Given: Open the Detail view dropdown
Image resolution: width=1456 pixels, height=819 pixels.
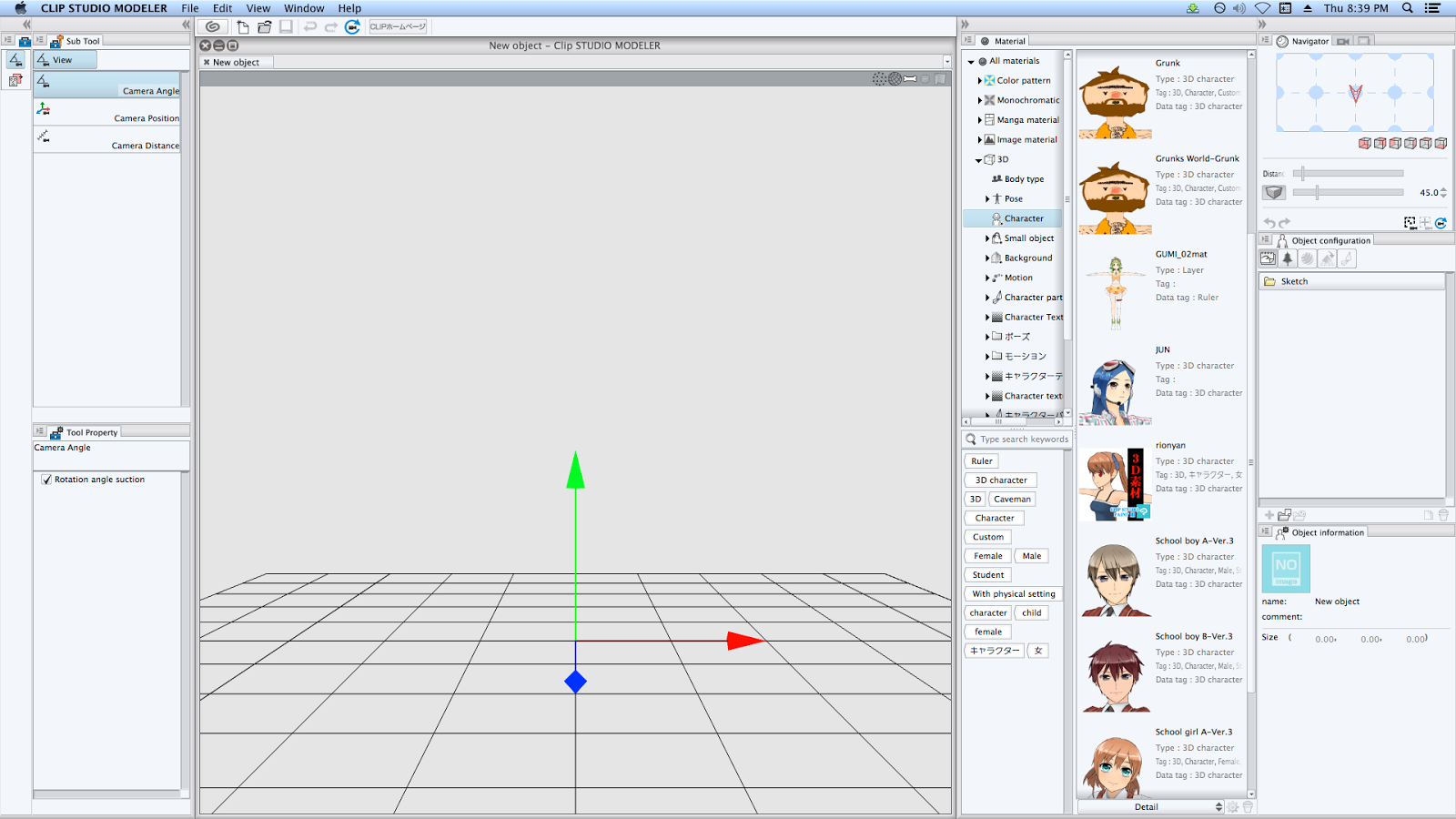Looking at the screenshot, I should click(x=1150, y=807).
